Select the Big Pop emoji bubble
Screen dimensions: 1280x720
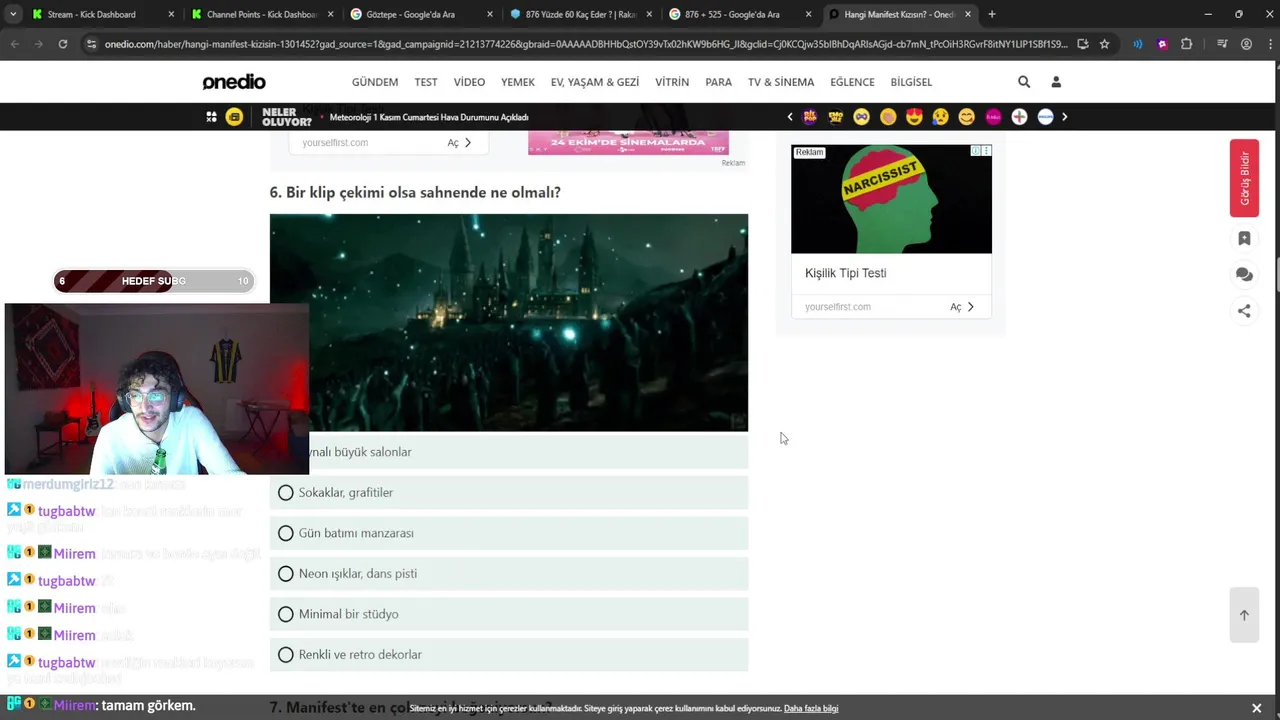810,117
